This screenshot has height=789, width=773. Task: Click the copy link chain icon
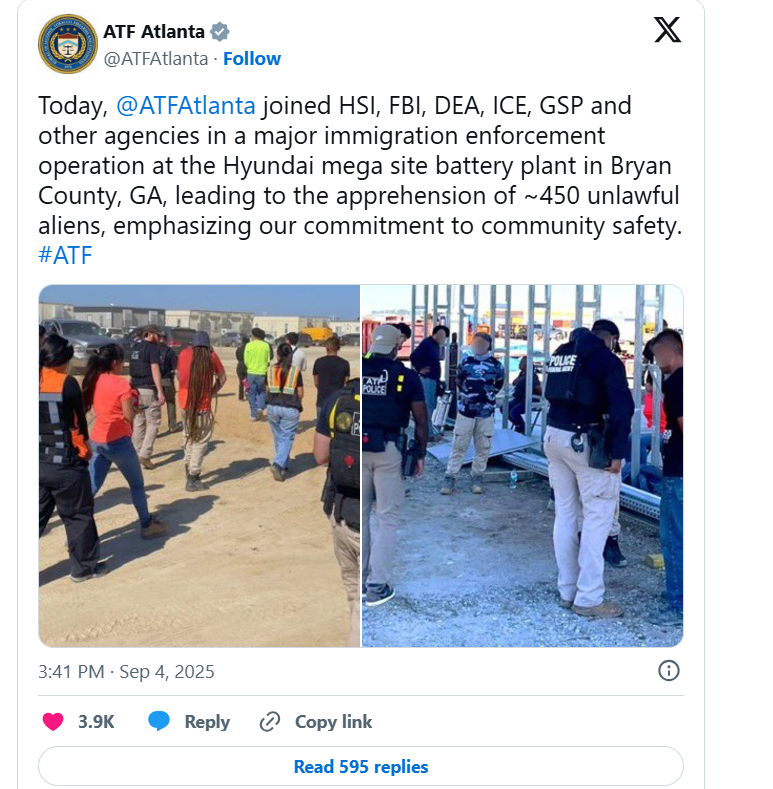pos(270,722)
